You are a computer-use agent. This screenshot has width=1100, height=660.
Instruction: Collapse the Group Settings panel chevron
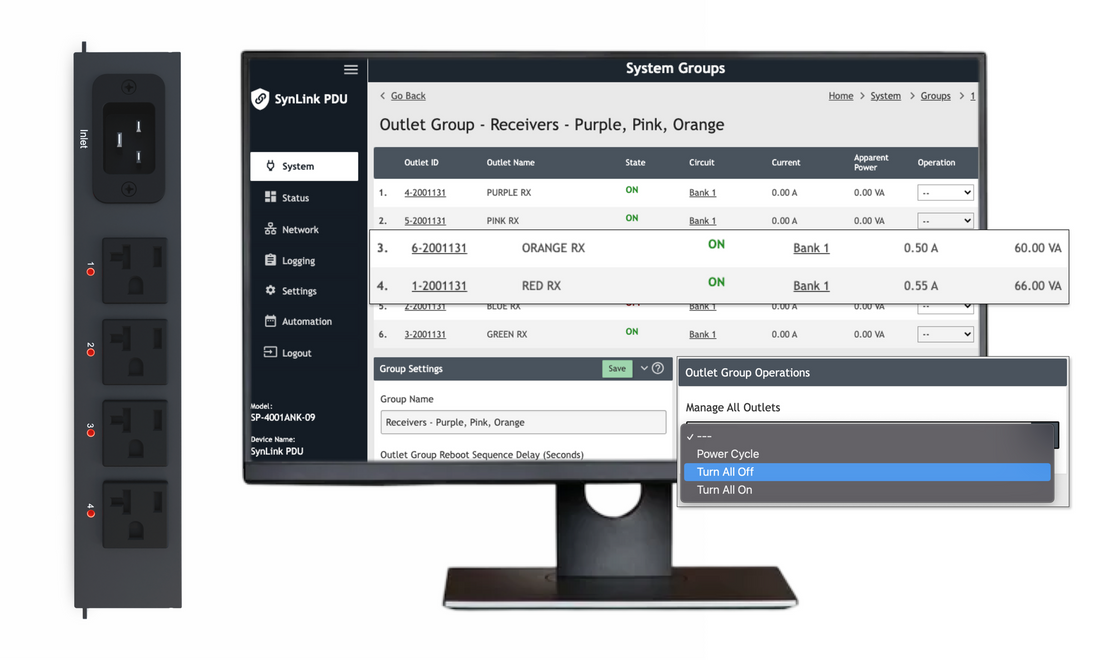pos(644,368)
